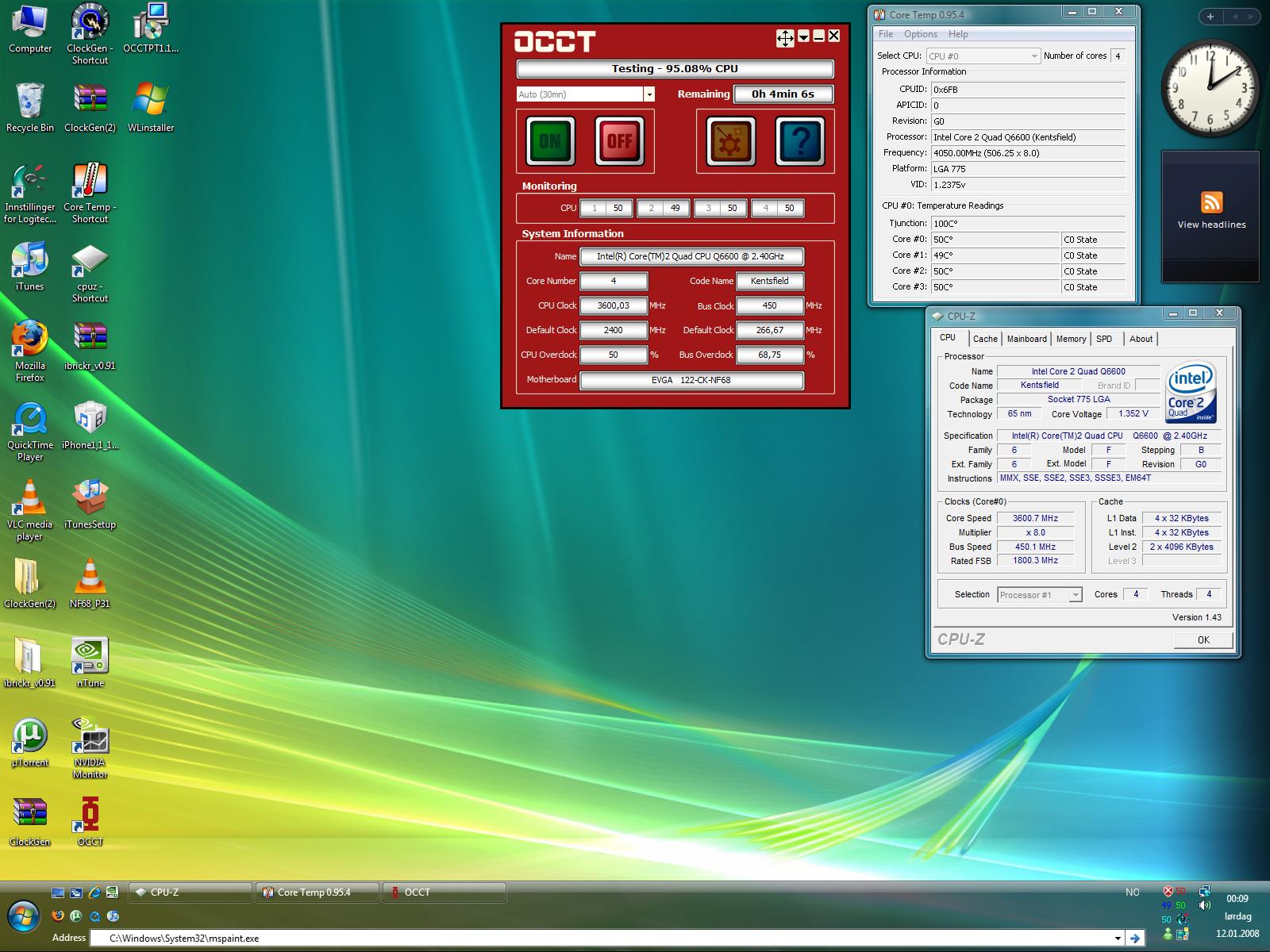Click the OCCT down-arrow title bar button
Screen dimensions: 1270x952
point(803,36)
